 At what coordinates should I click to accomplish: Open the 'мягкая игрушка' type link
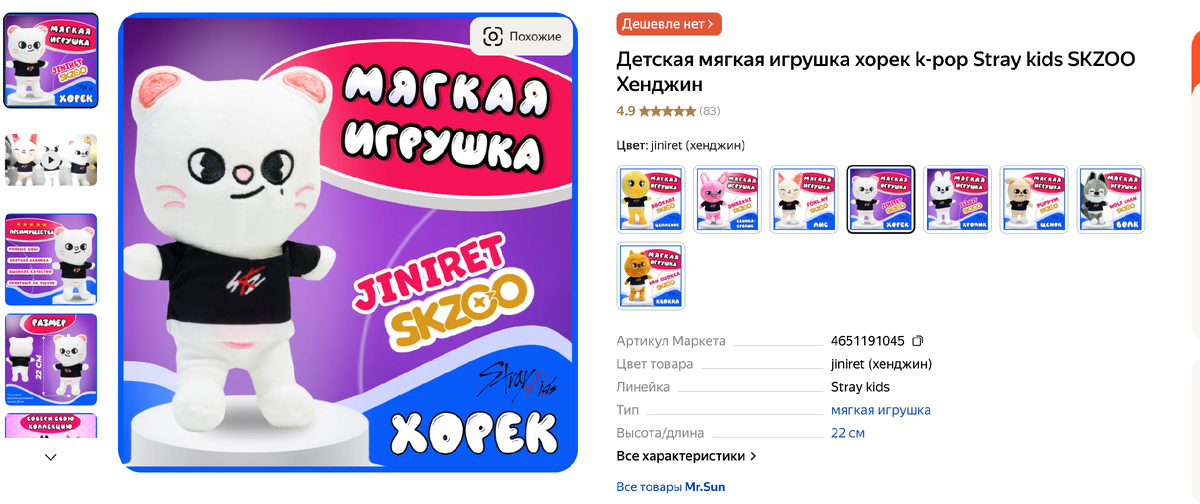(x=881, y=410)
